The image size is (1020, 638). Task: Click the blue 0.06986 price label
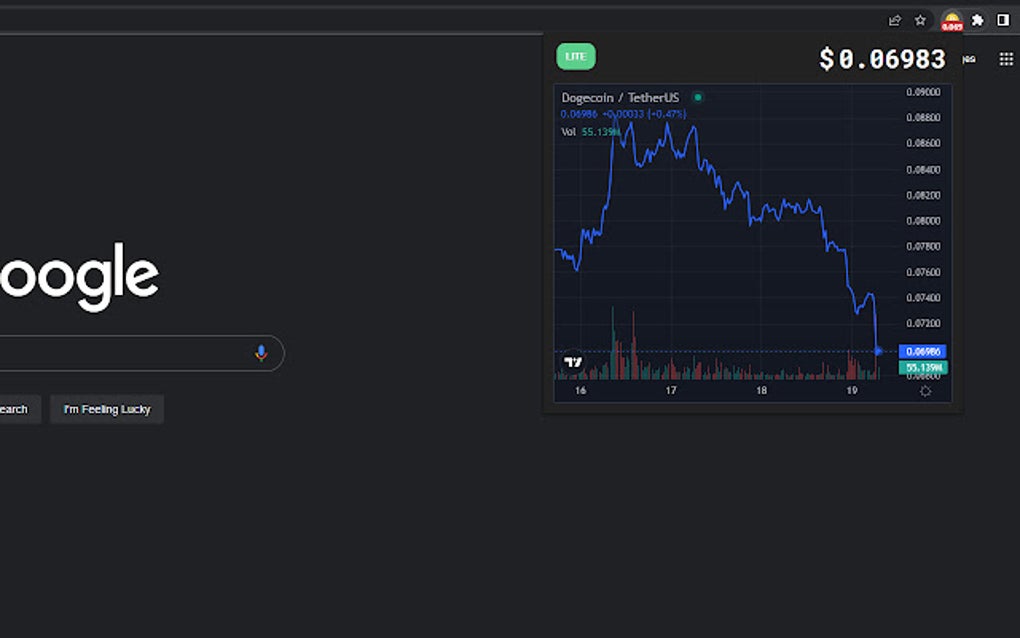pyautogui.click(x=922, y=352)
